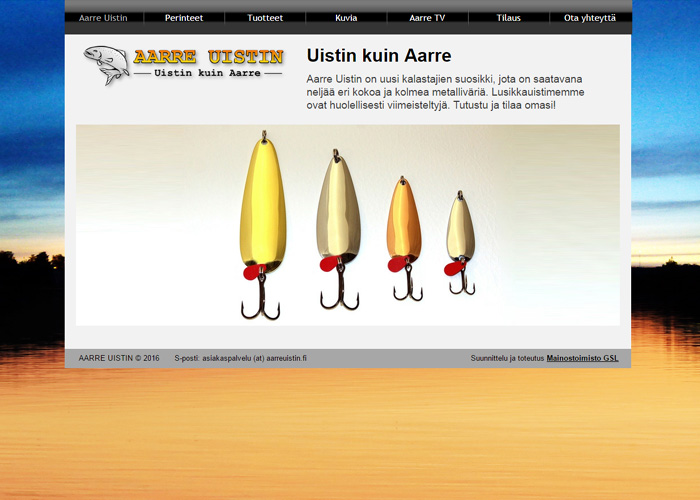The height and width of the screenshot is (500, 700).
Task: Open the Tuotteet menu item
Action: coord(265,18)
